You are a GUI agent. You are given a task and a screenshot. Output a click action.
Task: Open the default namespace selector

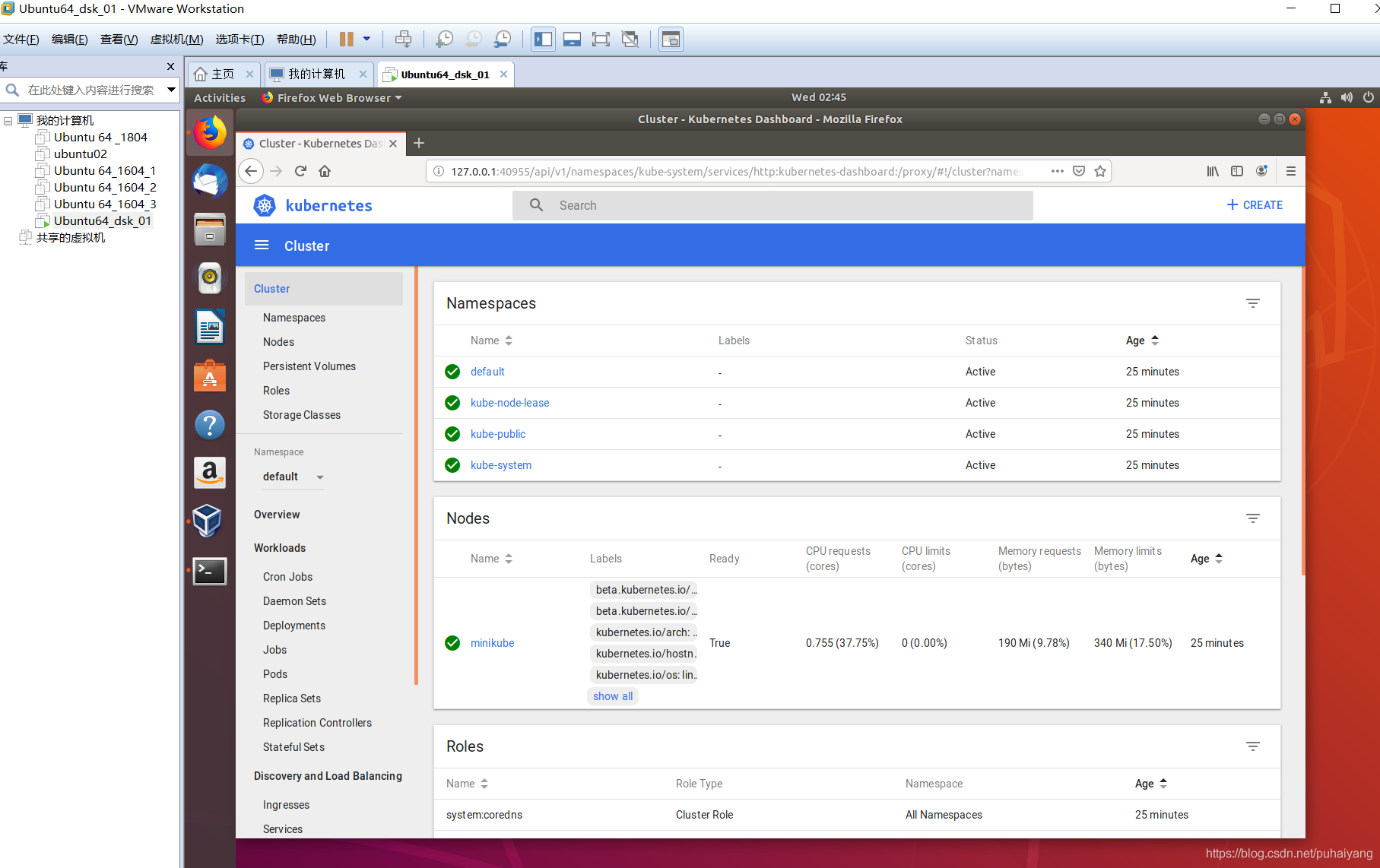[x=293, y=477]
